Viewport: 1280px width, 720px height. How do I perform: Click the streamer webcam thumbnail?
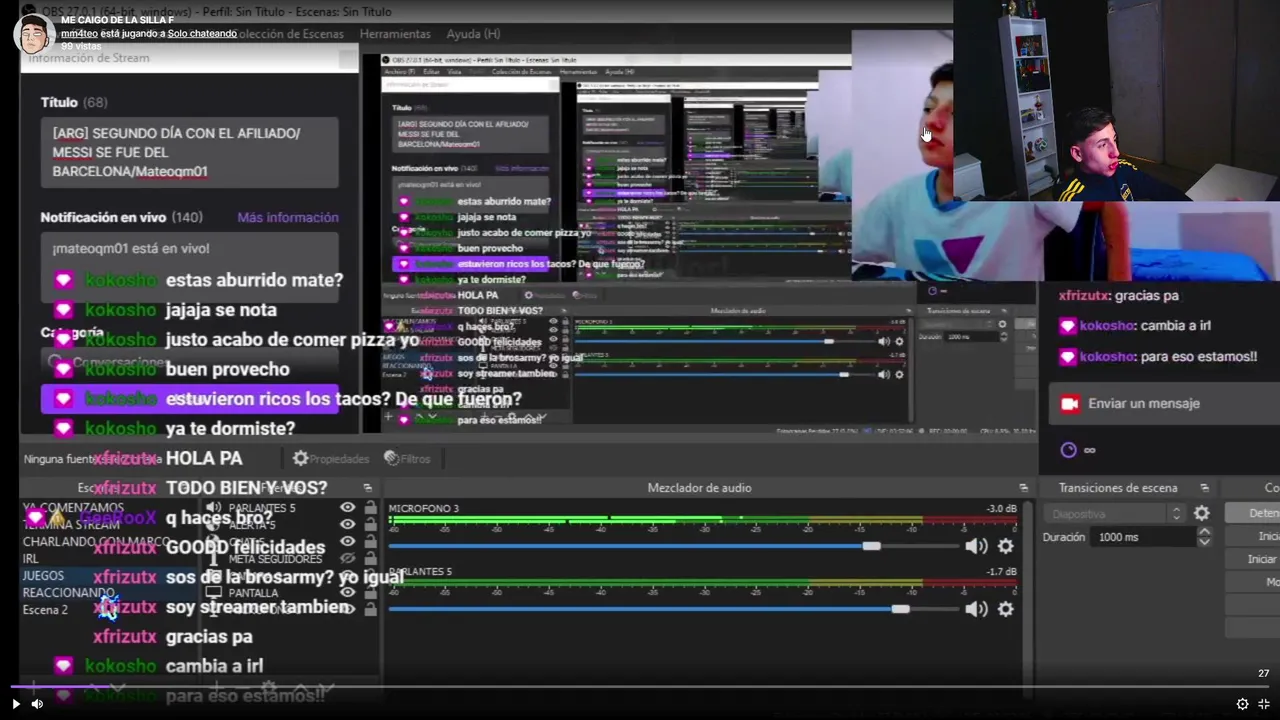(x=1116, y=100)
